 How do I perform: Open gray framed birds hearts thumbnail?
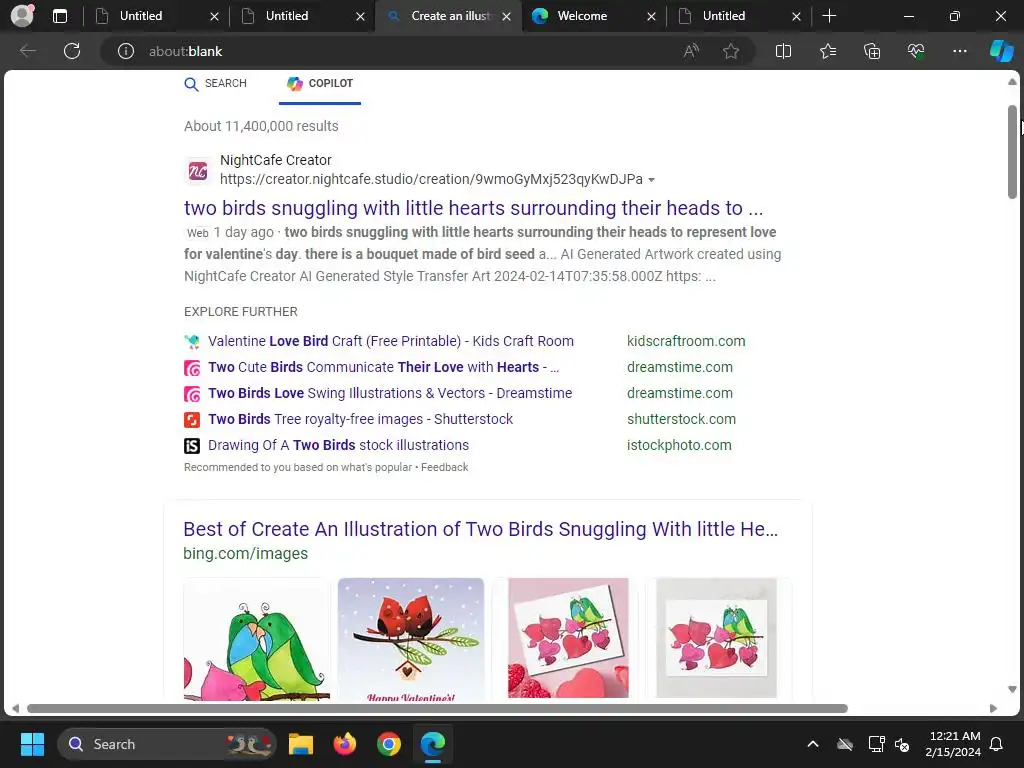point(716,638)
